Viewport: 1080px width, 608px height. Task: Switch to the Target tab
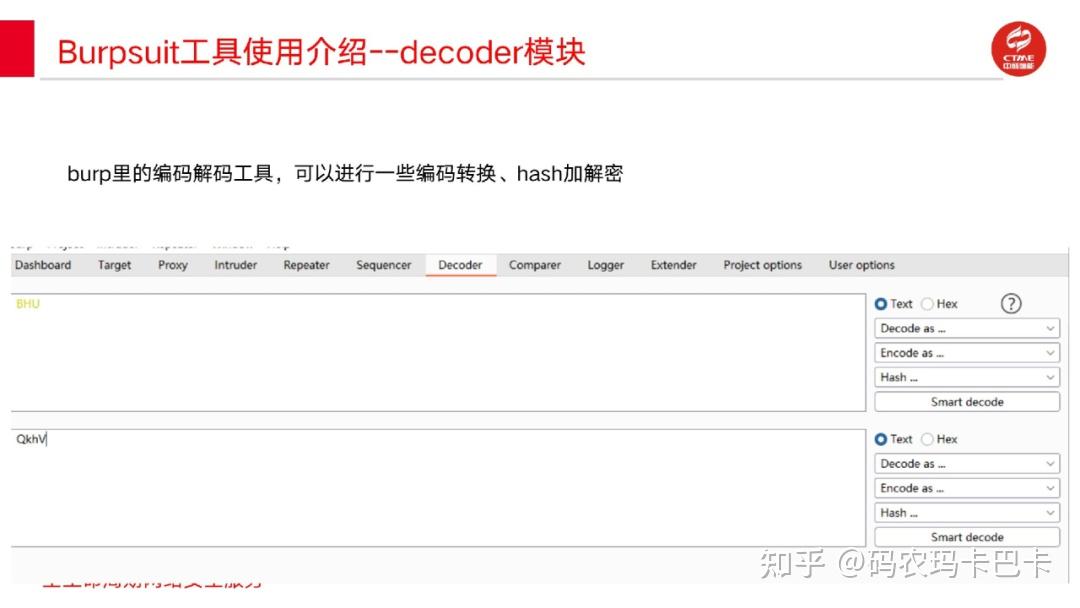tap(114, 265)
